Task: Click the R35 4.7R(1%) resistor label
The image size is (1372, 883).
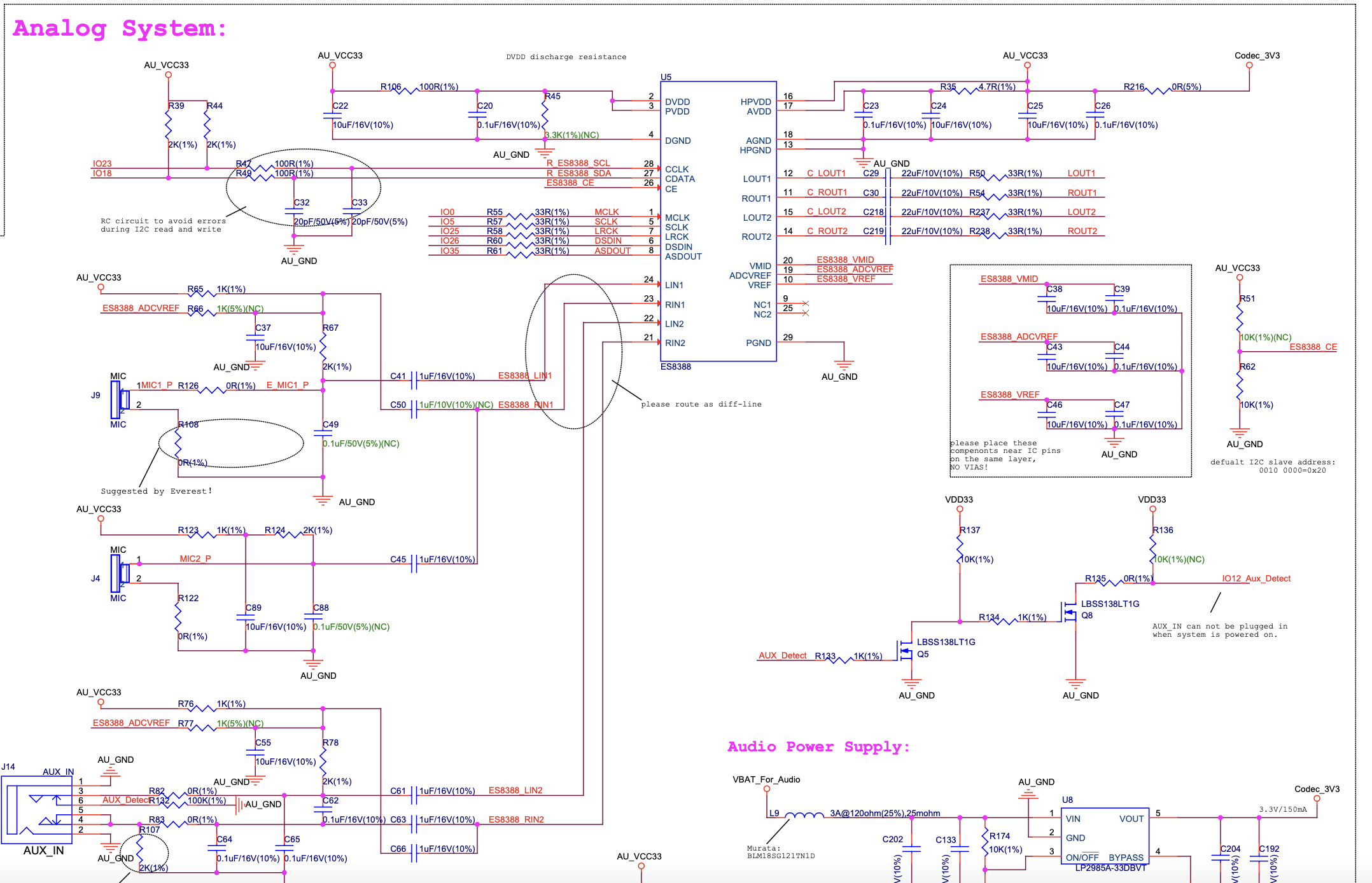Action: [978, 87]
